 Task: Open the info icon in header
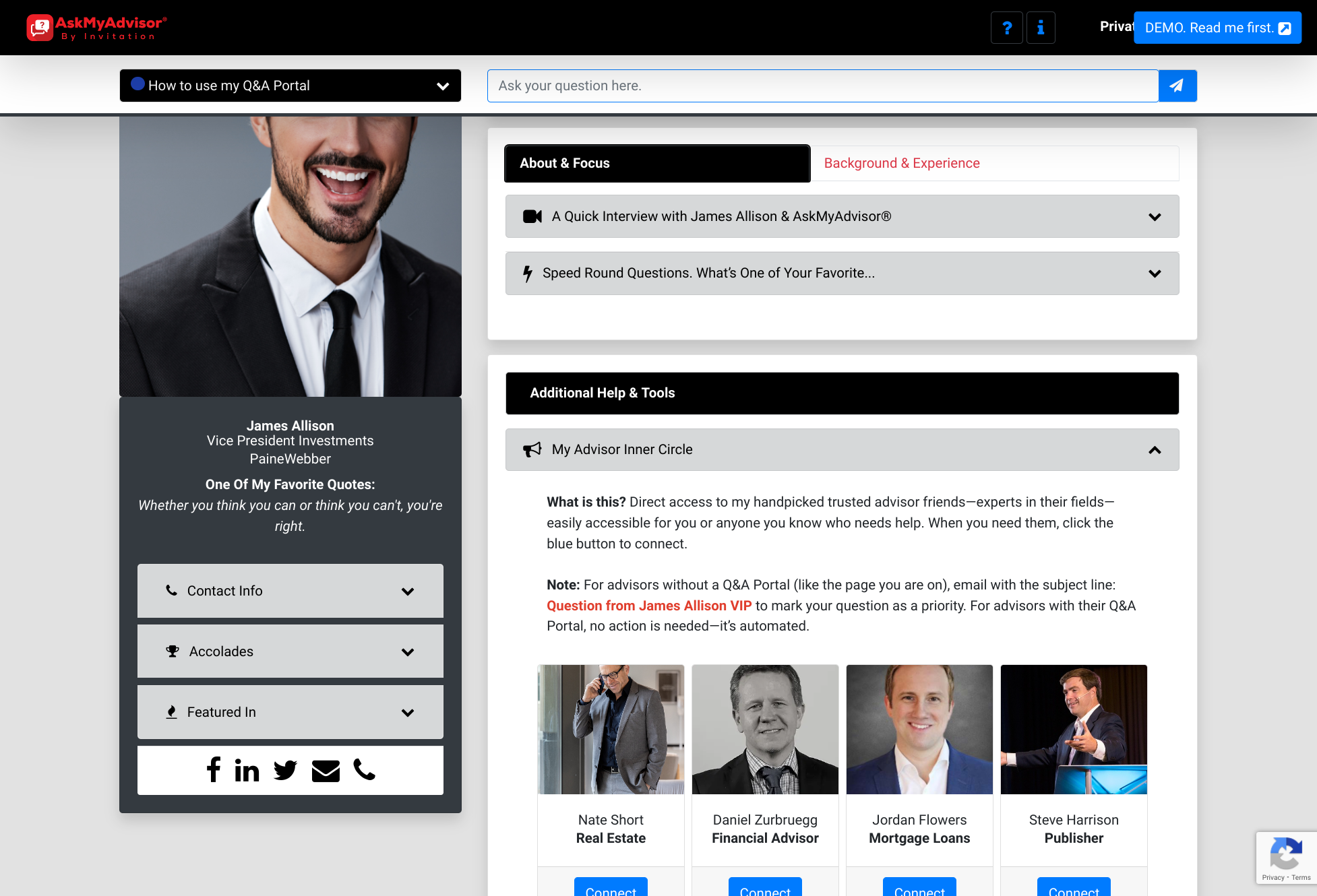1041,28
